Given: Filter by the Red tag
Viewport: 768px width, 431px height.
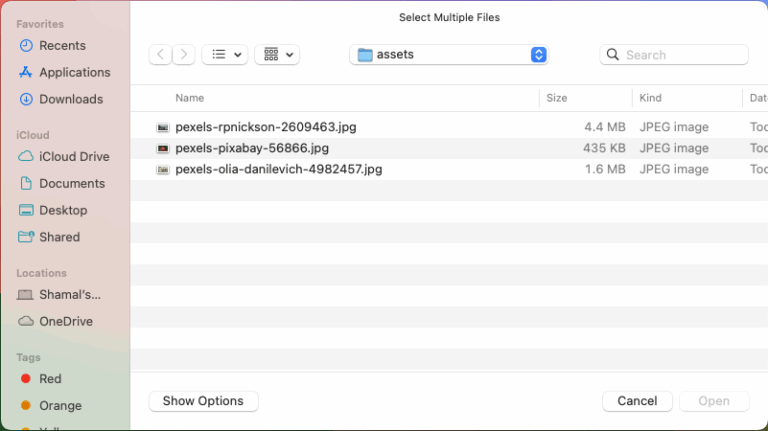Looking at the screenshot, I should 41,379.
